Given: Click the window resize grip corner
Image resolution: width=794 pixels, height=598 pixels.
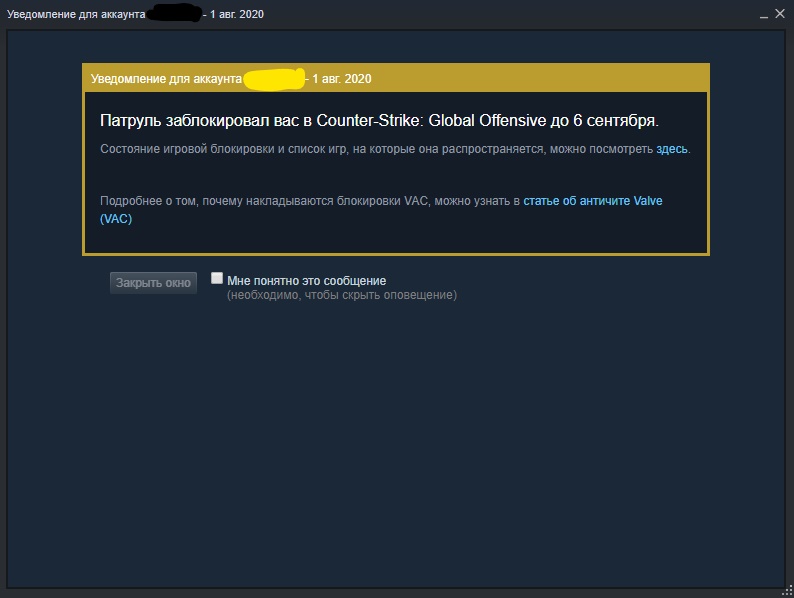Looking at the screenshot, I should tap(788, 591).
